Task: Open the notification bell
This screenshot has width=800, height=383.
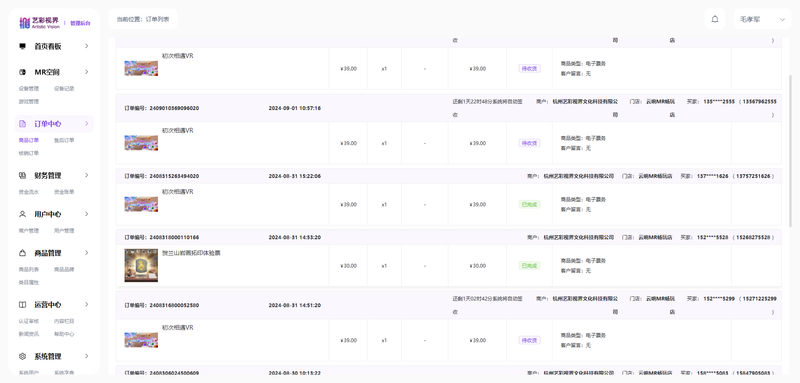Action: pos(715,19)
